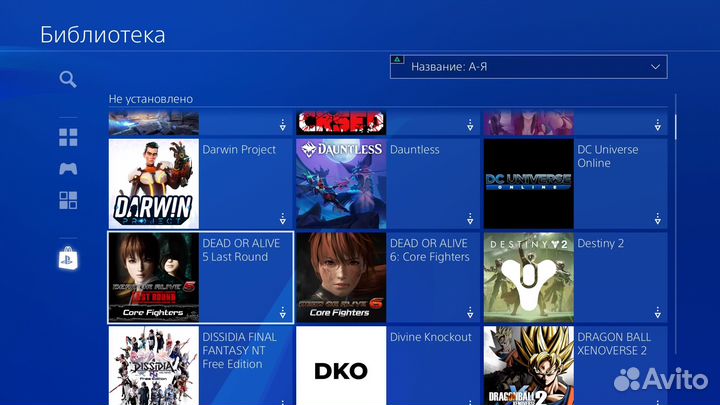The image size is (720, 405).
Task: Click download icon on top-left partial tile
Action: pyautogui.click(x=282, y=124)
